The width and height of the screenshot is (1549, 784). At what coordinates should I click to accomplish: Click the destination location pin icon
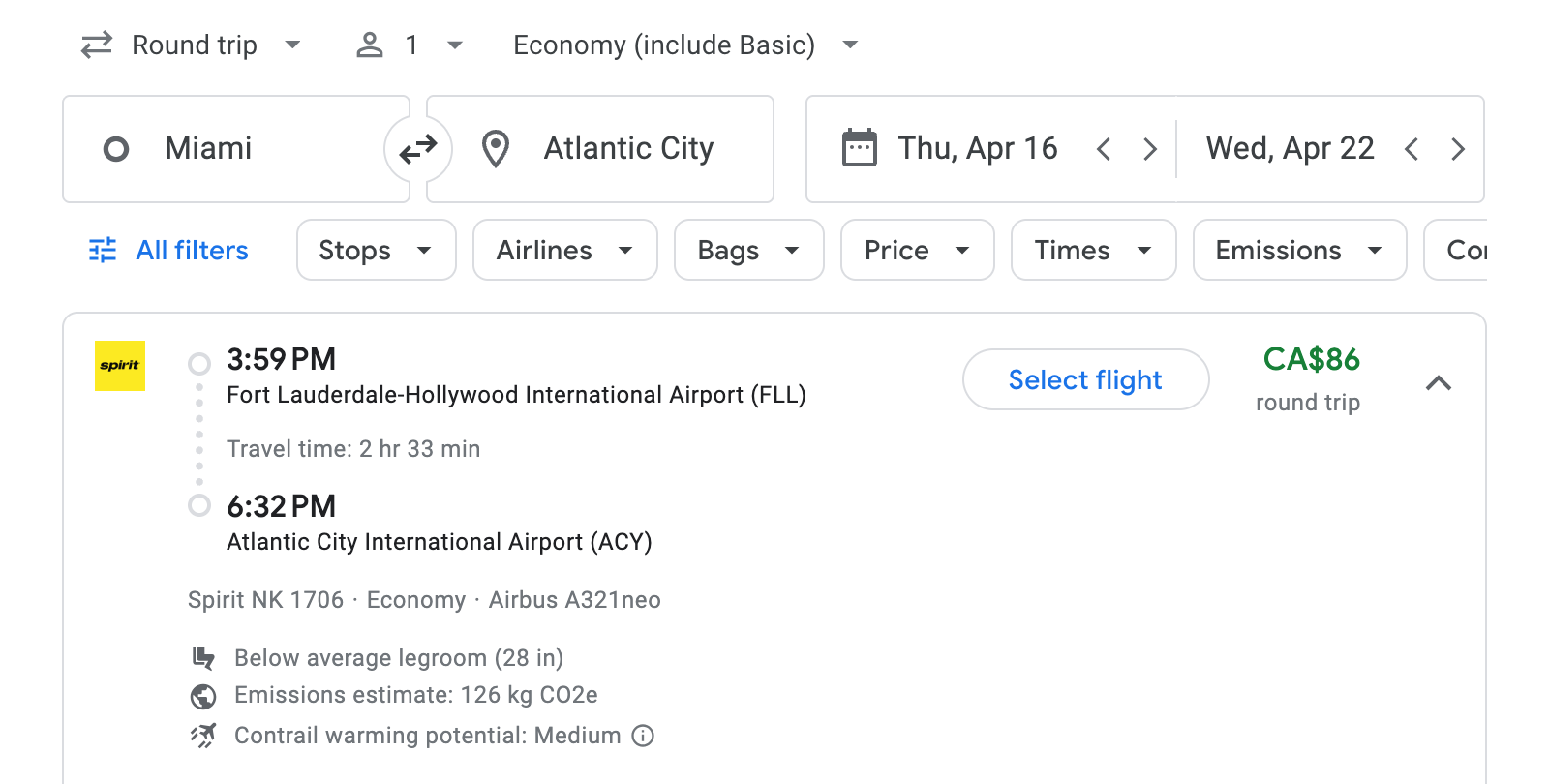coord(496,149)
